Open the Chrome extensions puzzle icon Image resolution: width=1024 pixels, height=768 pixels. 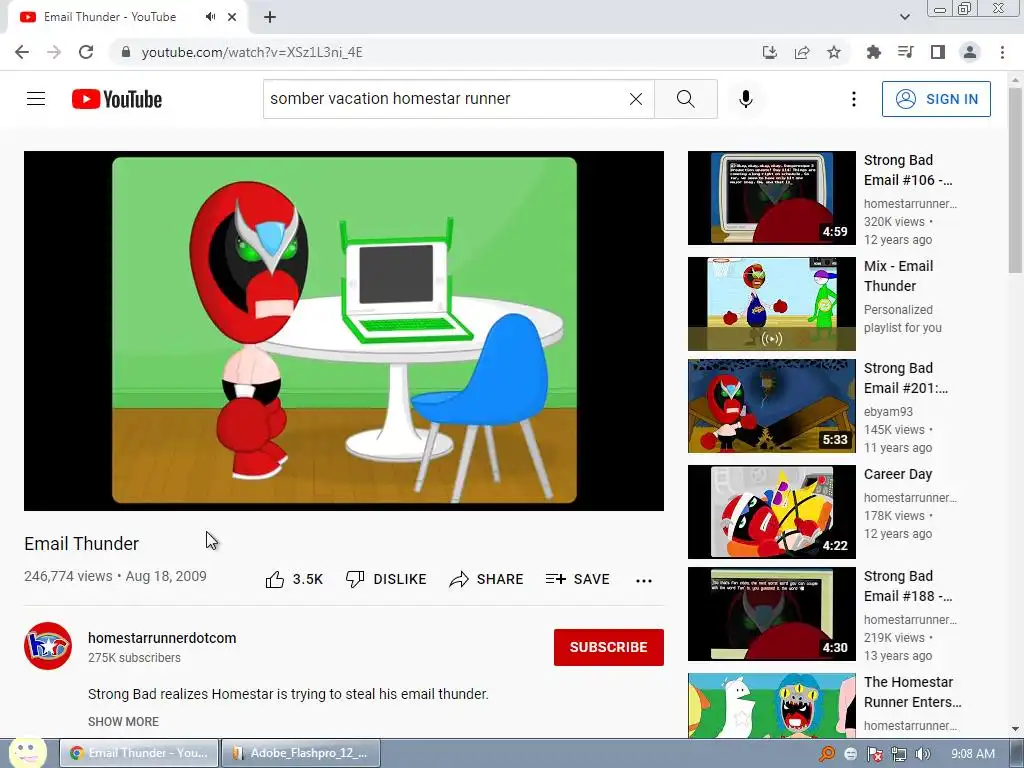874,52
